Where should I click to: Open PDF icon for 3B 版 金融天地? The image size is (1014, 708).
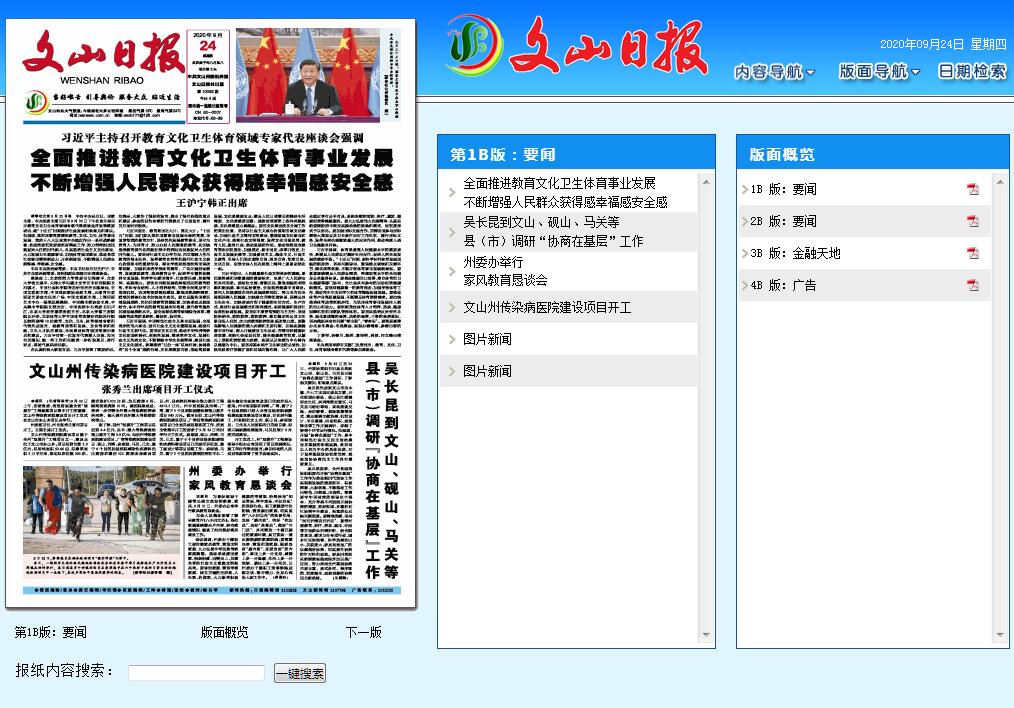coord(972,253)
